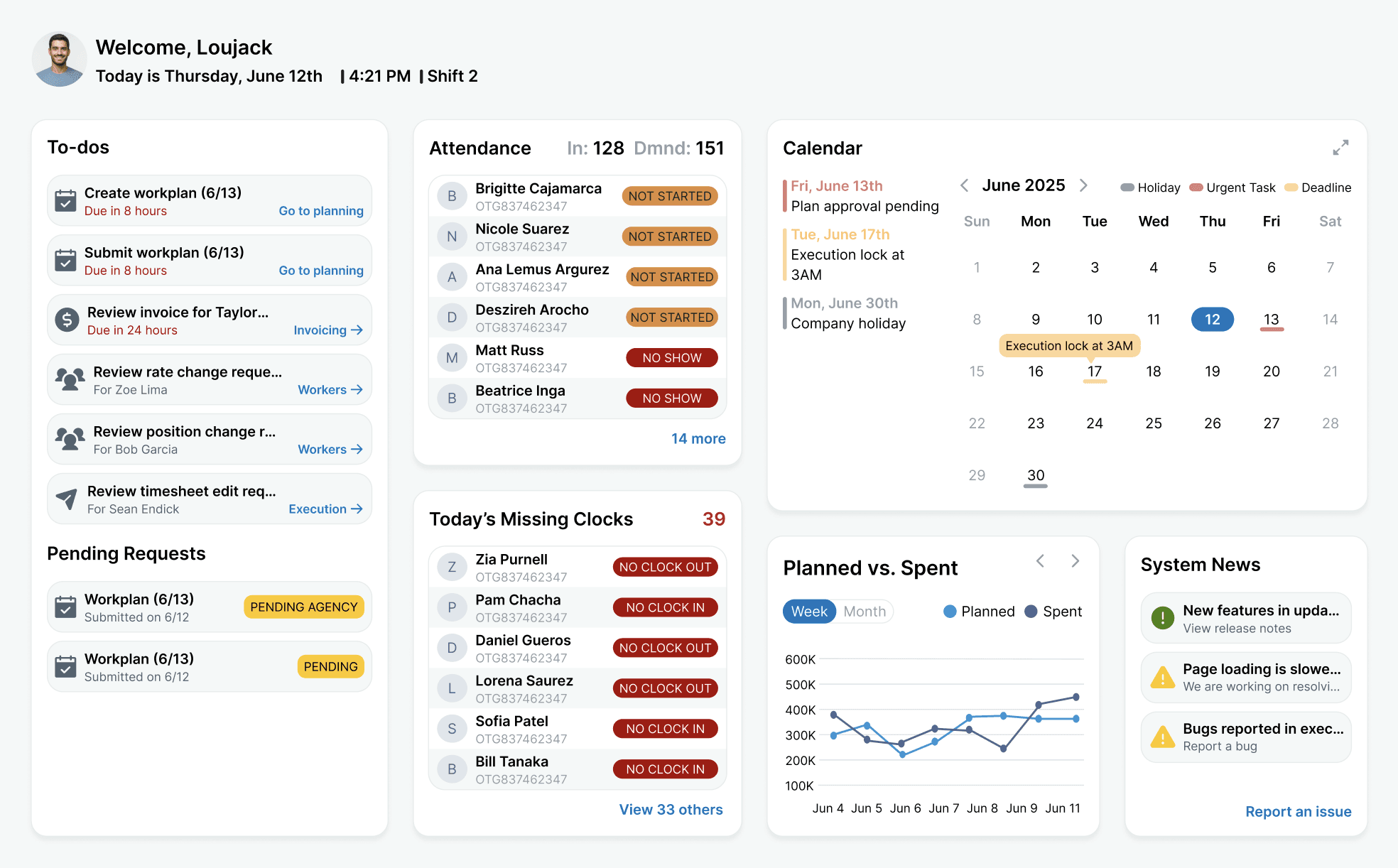
Task: Advance Planned vs. Spent chart with right chevron
Action: [1075, 561]
